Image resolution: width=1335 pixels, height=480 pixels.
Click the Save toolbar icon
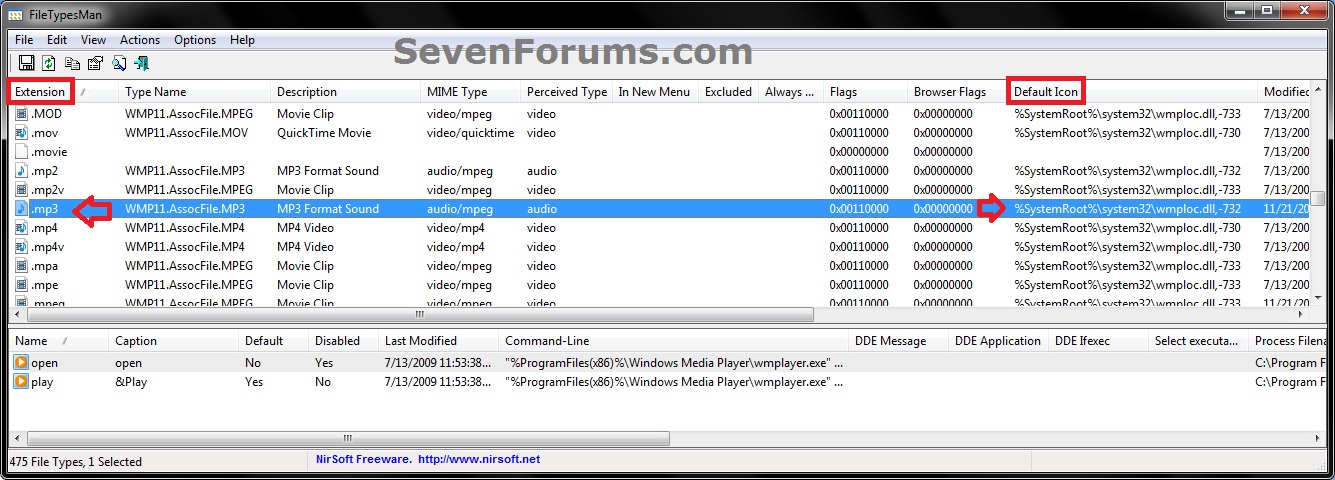(27, 63)
